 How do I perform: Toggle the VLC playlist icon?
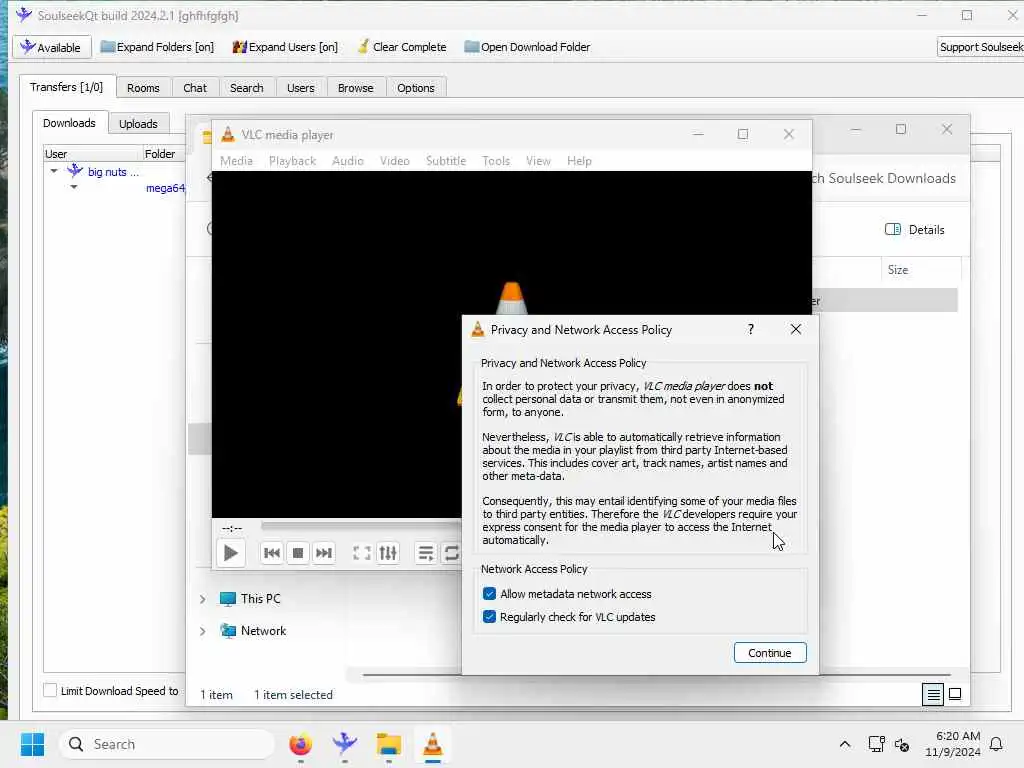coord(426,553)
